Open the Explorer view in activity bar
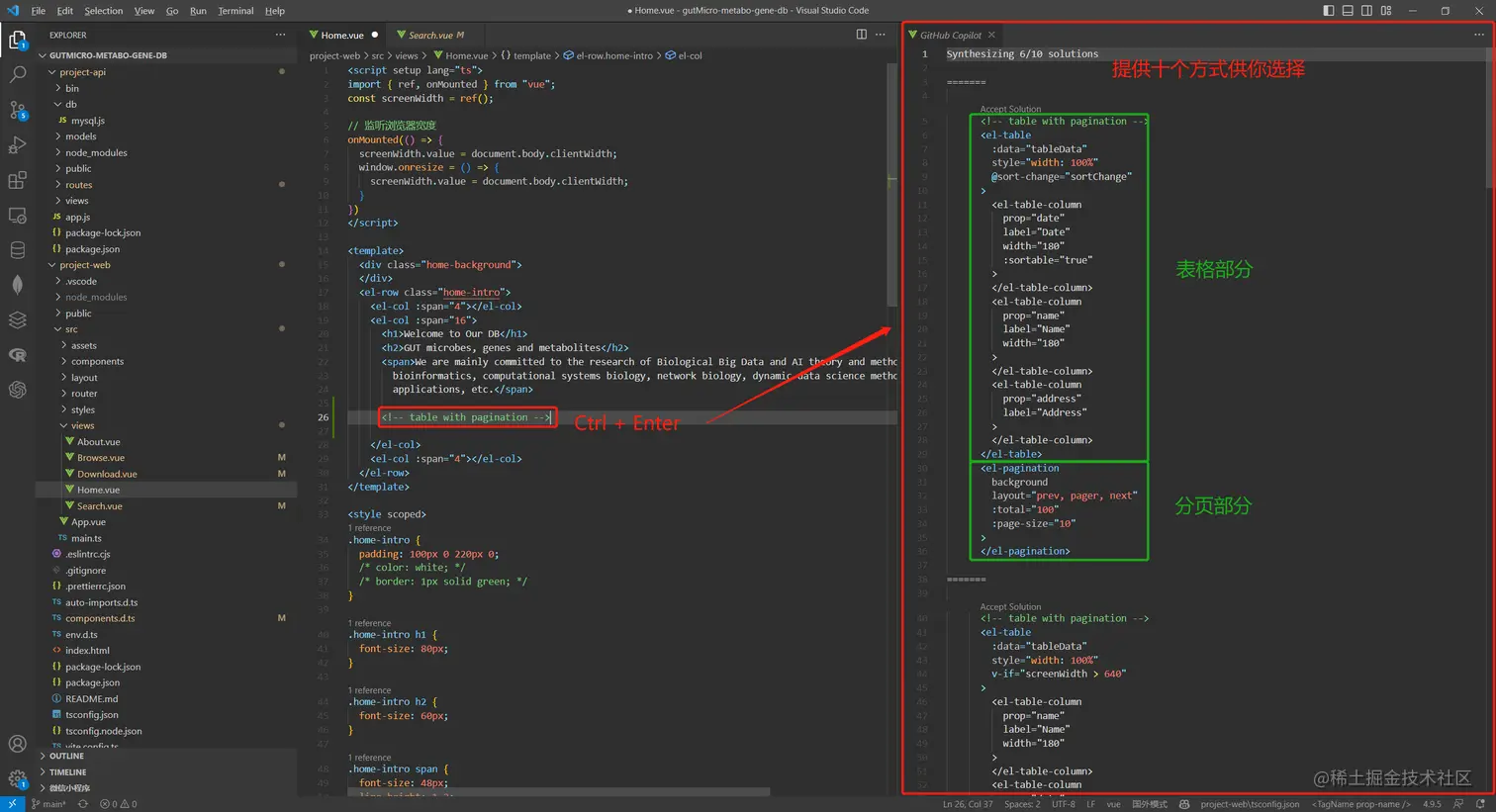1496x812 pixels. click(17, 41)
